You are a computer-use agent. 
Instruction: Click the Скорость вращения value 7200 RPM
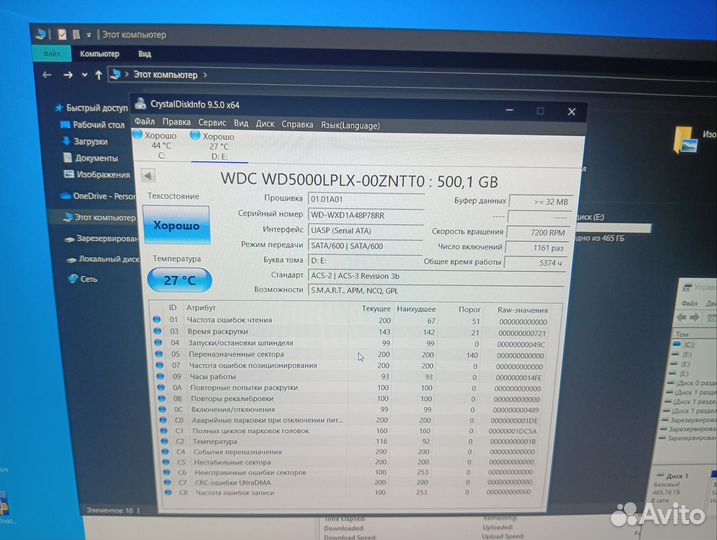[538, 232]
